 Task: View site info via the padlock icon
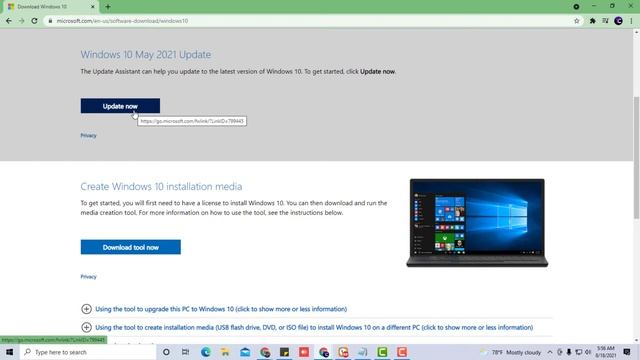coord(50,21)
